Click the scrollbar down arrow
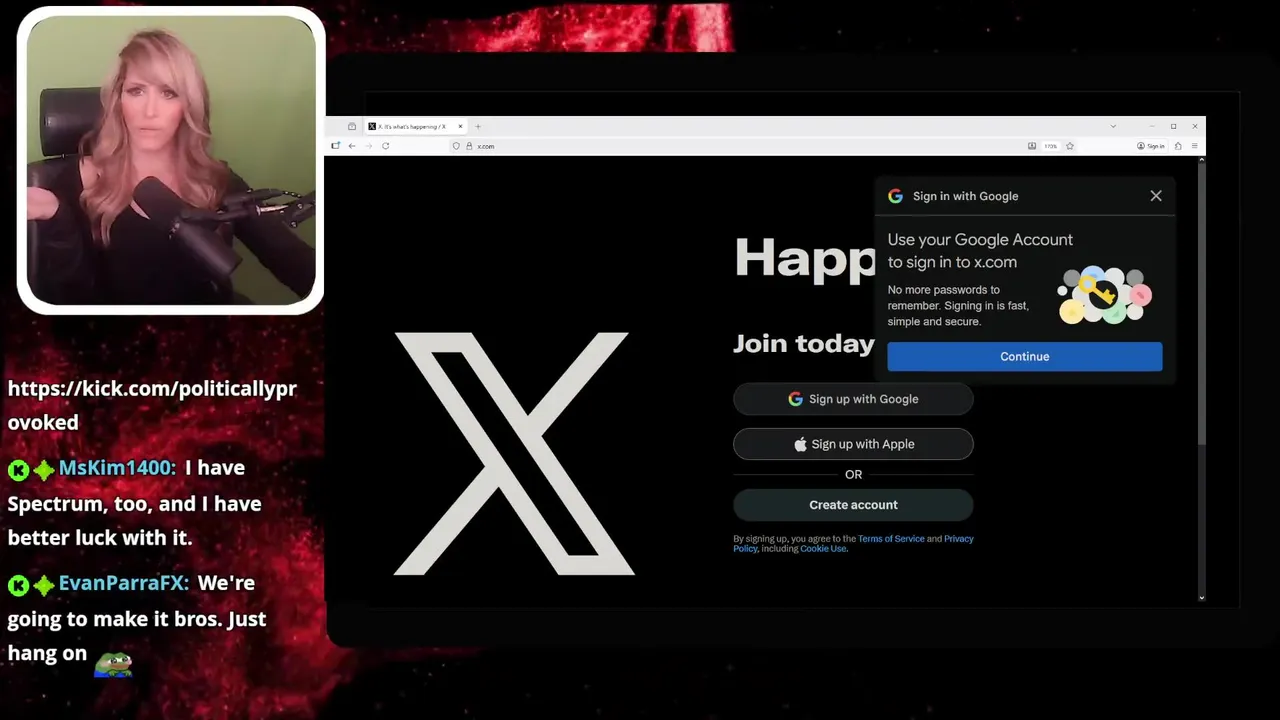Image resolution: width=1280 pixels, height=720 pixels. tap(1201, 598)
